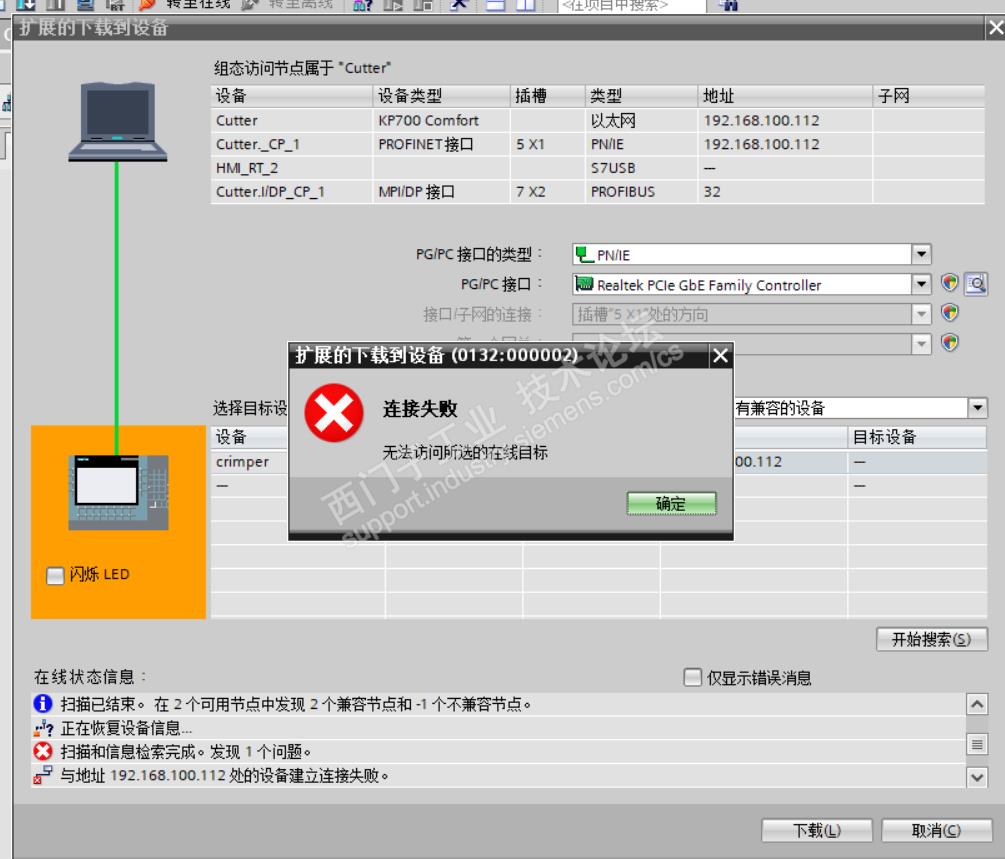
Task: Select the PROFINET接口 cell
Action: pyautogui.click(x=441, y=144)
